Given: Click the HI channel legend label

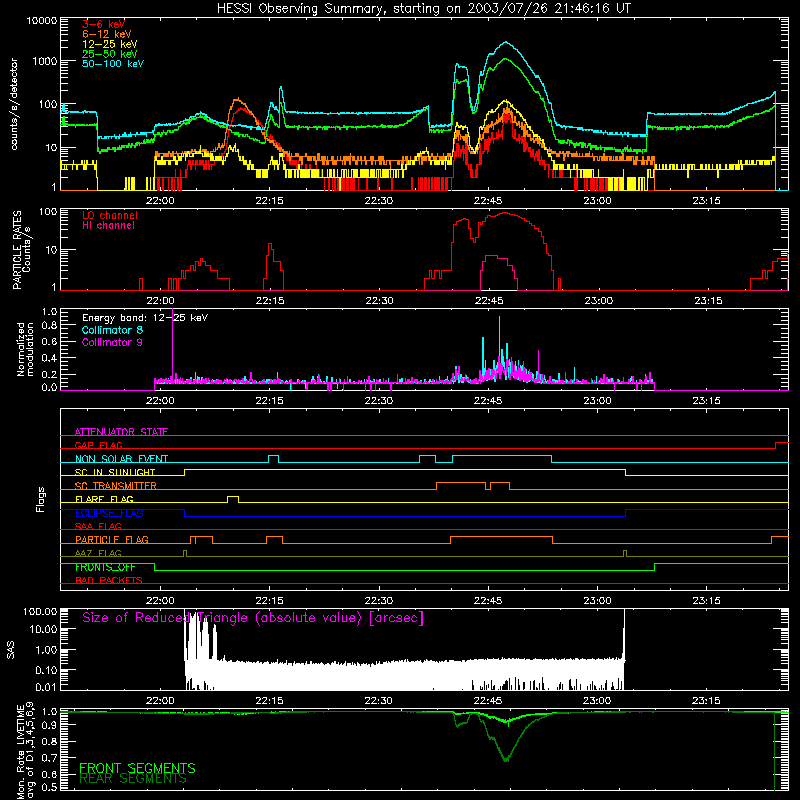Looking at the screenshot, I should (x=108, y=226).
